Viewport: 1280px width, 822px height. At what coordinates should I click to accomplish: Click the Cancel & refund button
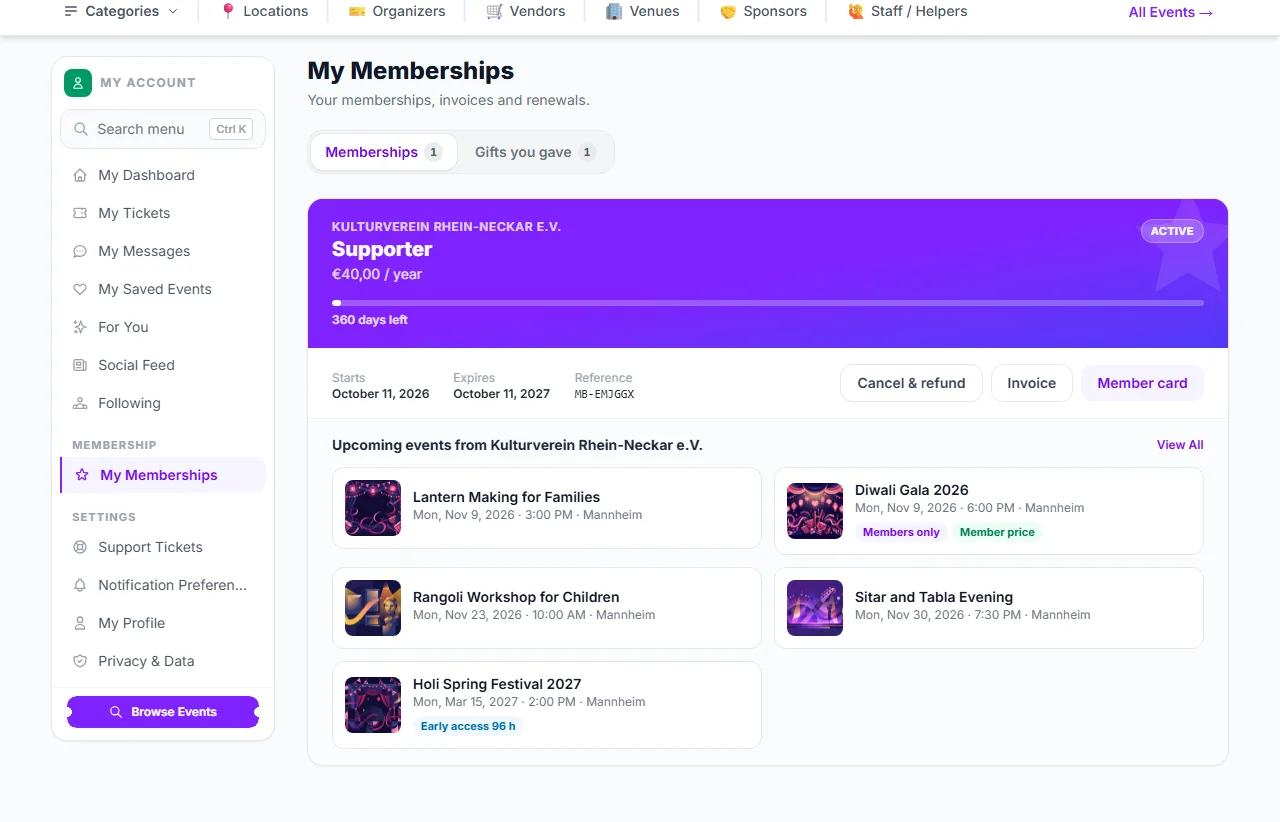click(912, 383)
